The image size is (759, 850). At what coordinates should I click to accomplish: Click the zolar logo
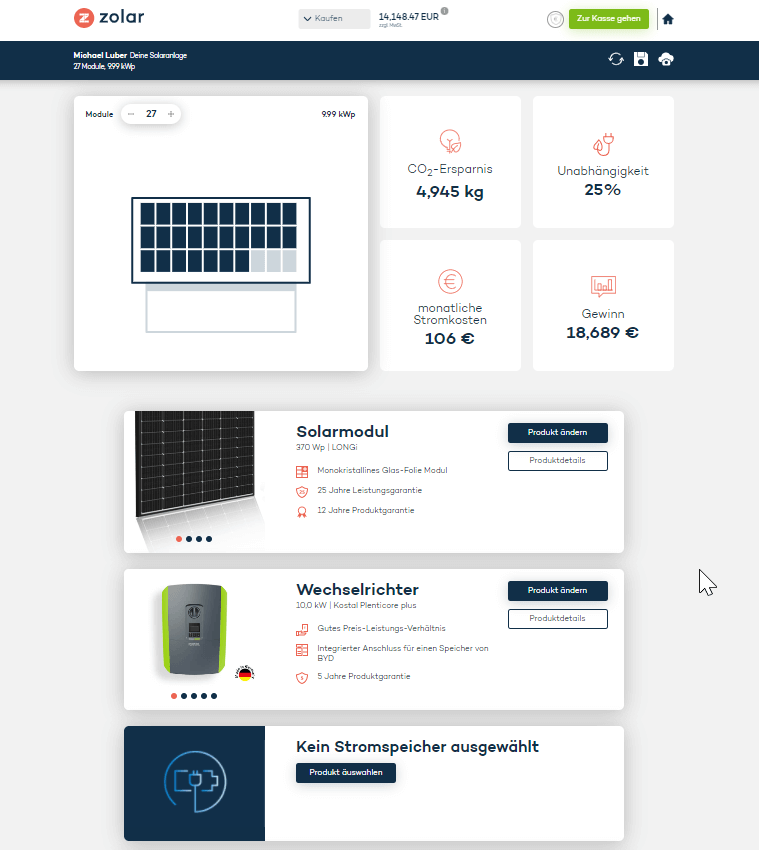[x=107, y=18]
